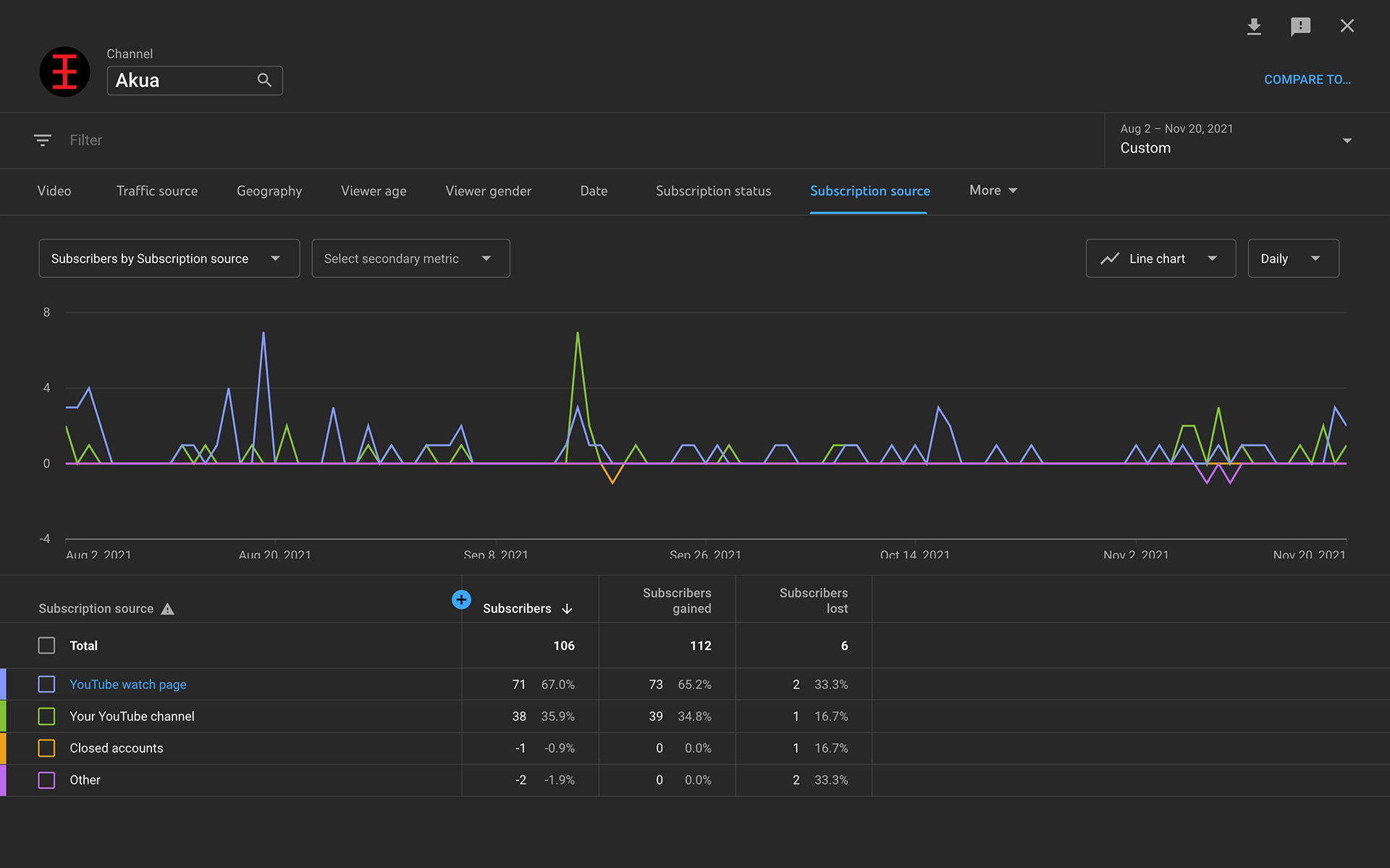Sort by Subscribers lost column header
The image size is (1390, 868).
[x=814, y=601]
